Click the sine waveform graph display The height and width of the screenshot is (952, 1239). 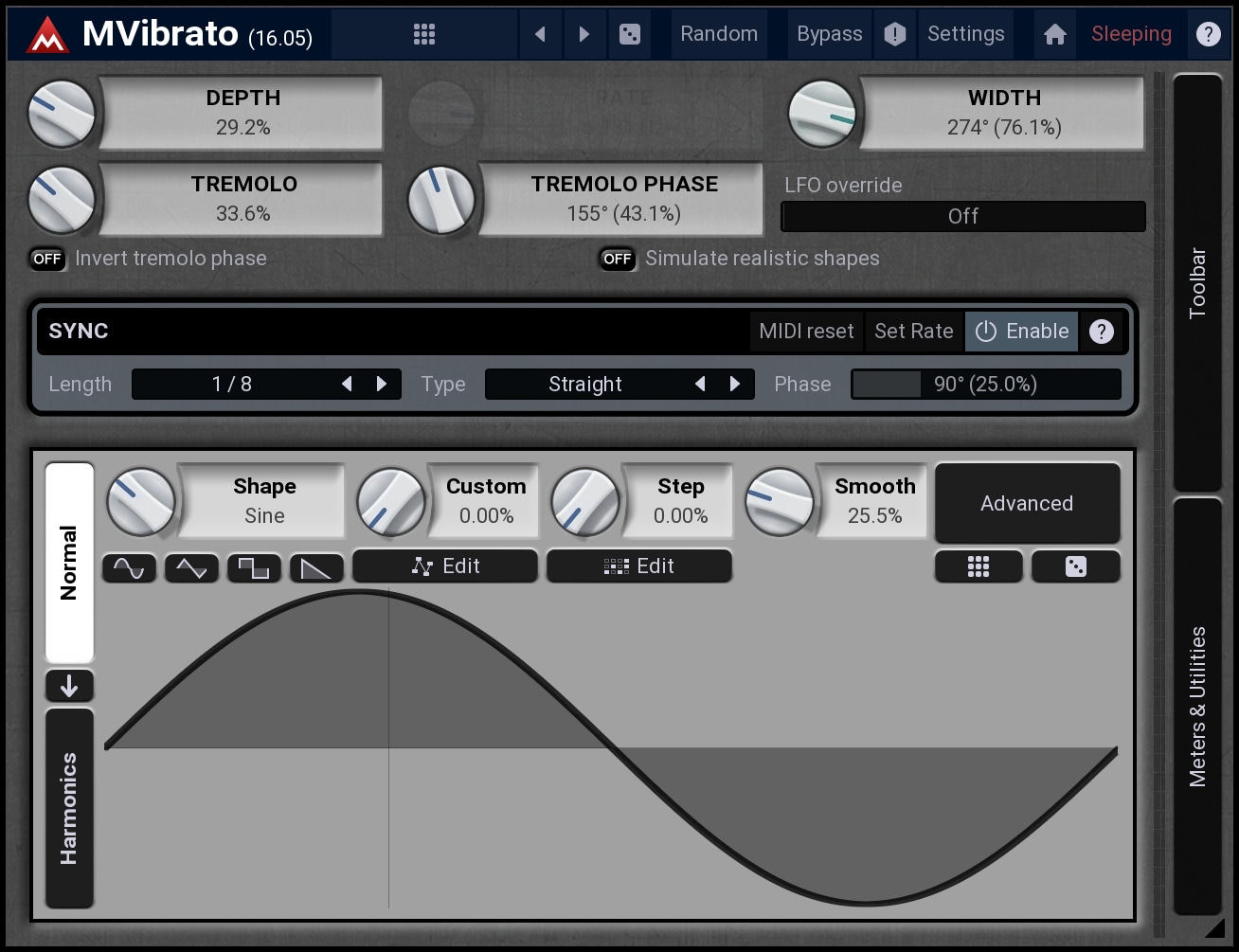click(x=611, y=748)
